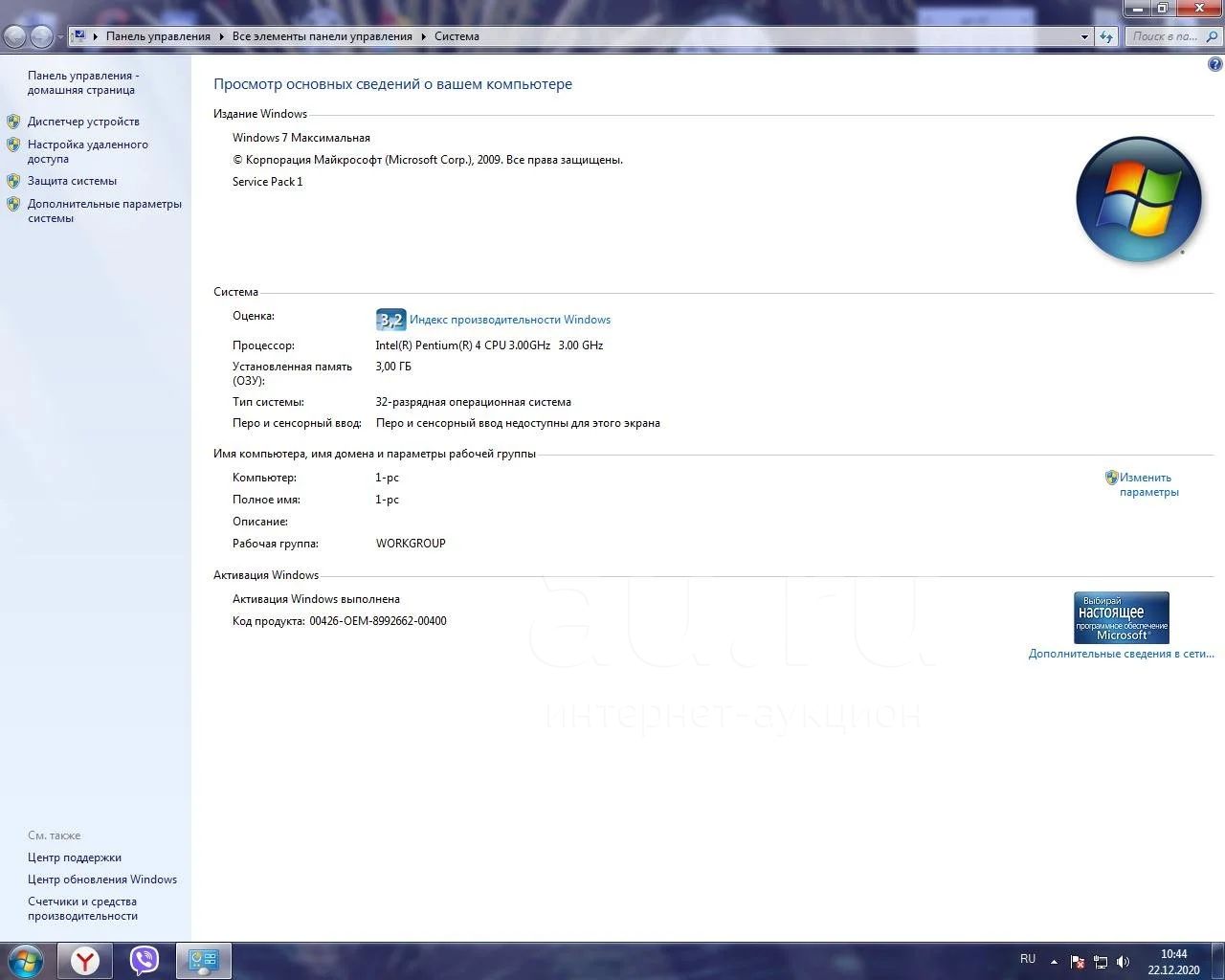Screen dimensions: 1225x980
Task: Click the genuine Microsoft software badge
Action: point(1122,617)
